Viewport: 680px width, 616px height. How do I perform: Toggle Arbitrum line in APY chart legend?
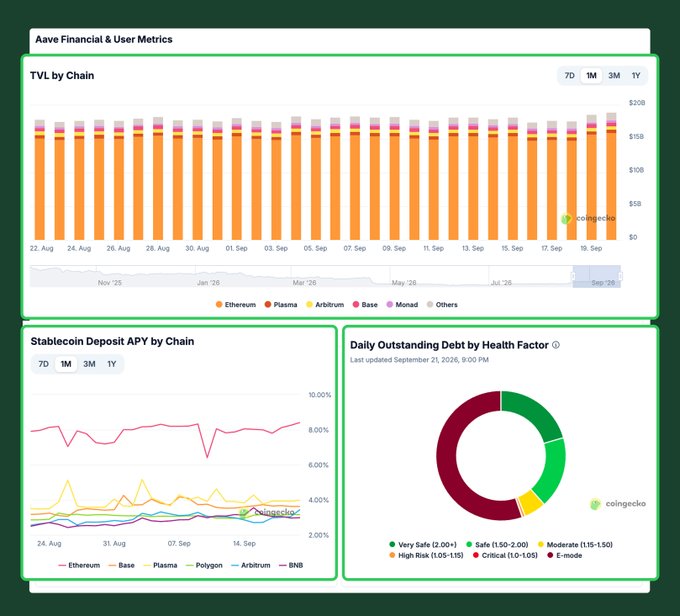(251, 565)
